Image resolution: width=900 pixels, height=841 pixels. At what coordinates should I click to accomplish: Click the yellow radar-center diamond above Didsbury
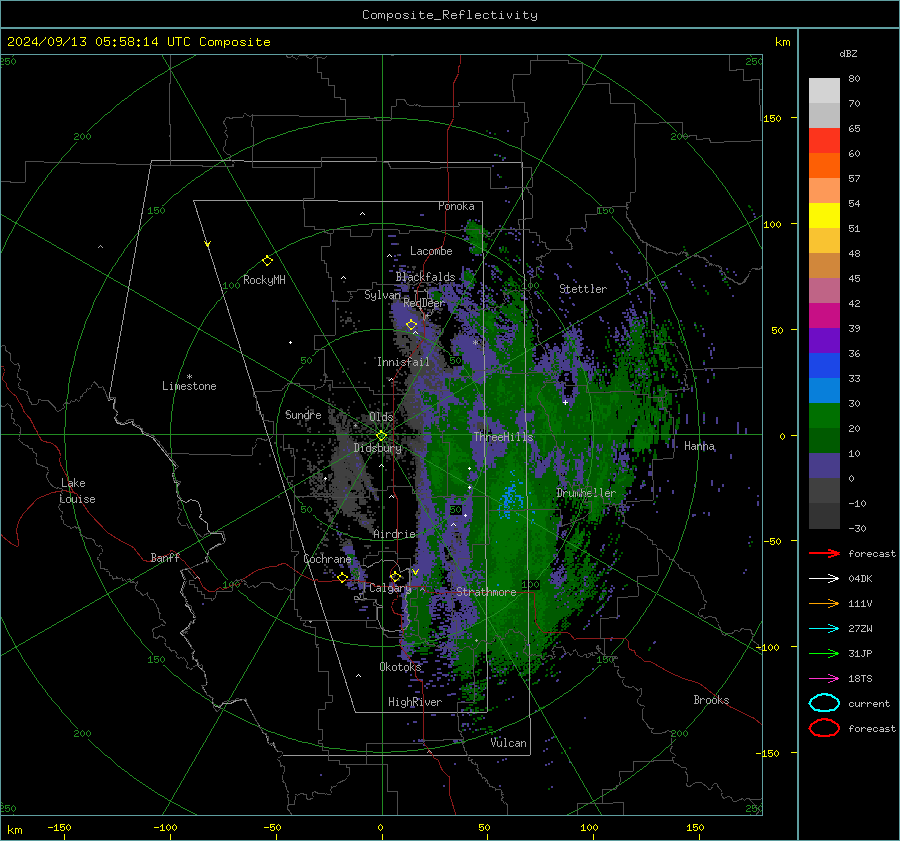[x=381, y=436]
